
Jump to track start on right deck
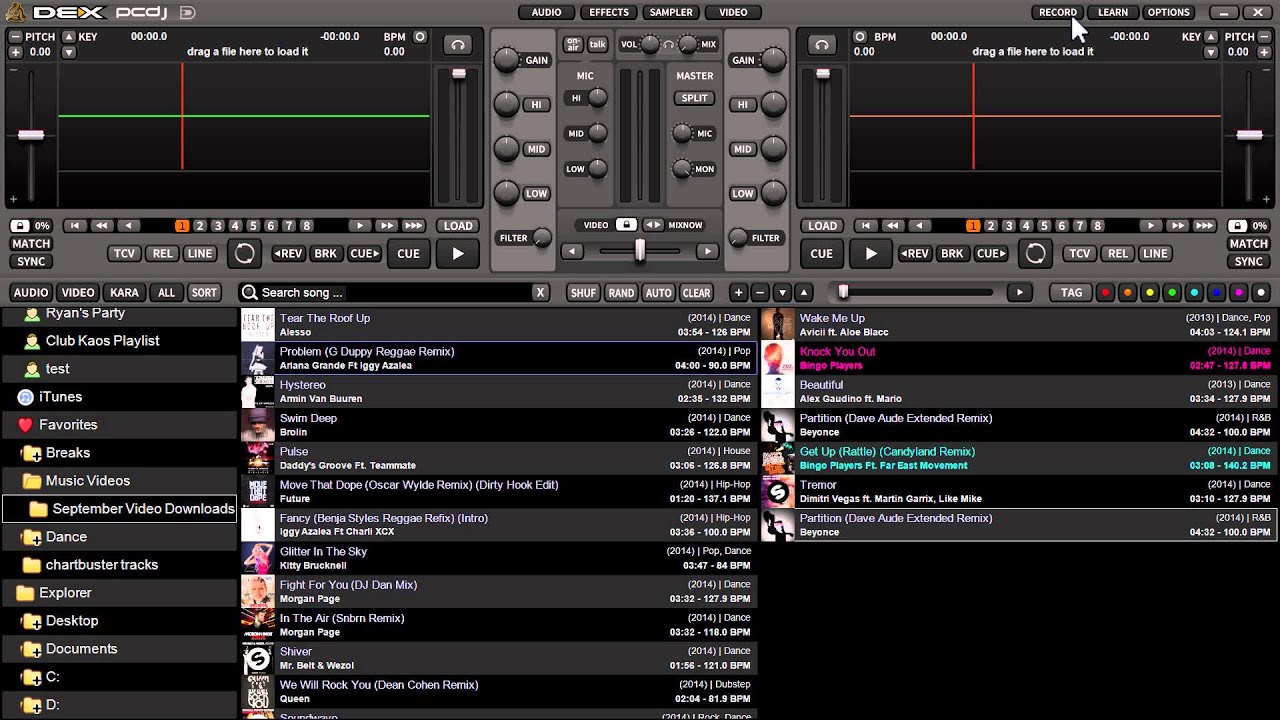tap(866, 226)
